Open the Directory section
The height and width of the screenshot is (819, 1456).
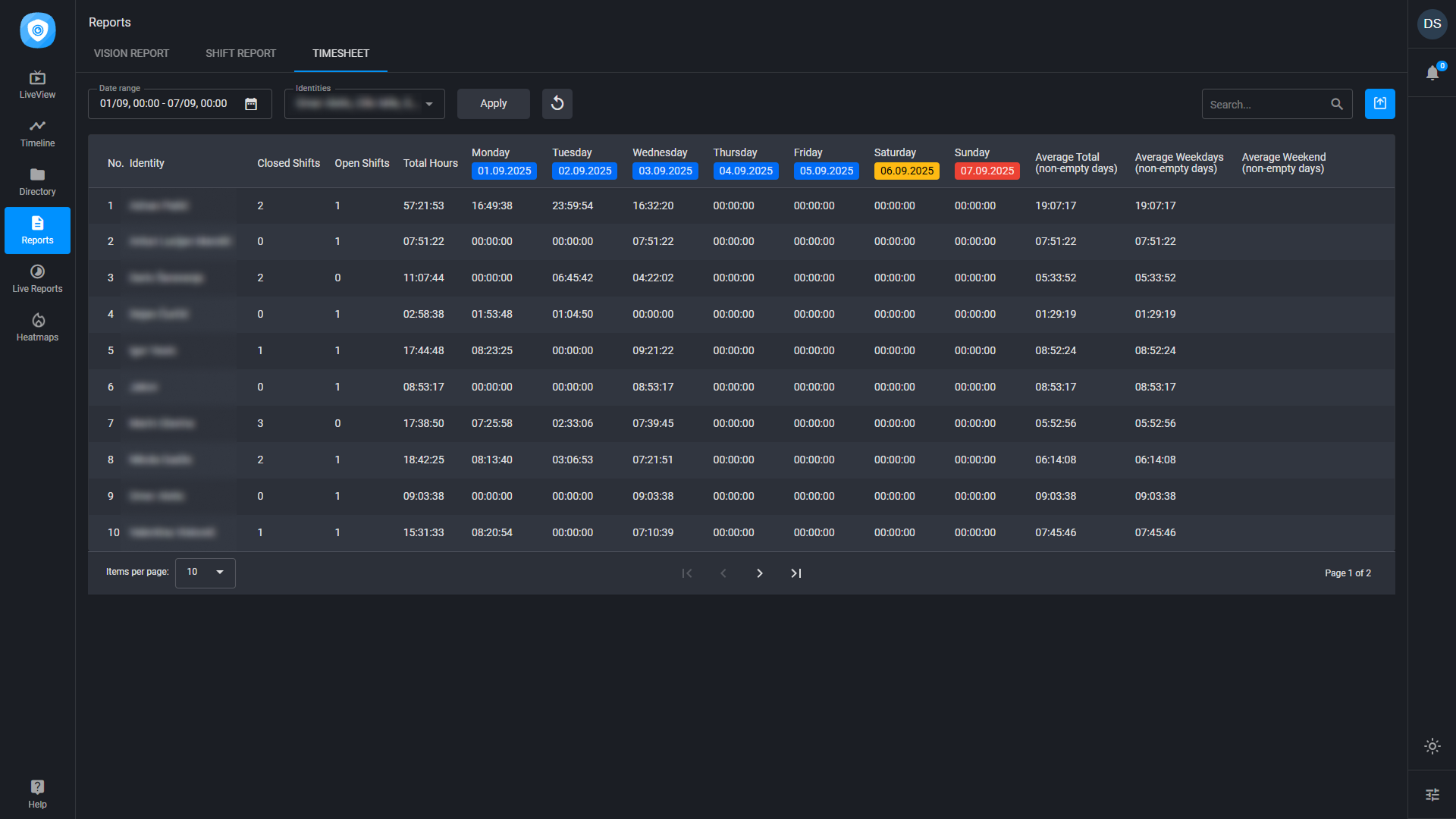[x=37, y=181]
